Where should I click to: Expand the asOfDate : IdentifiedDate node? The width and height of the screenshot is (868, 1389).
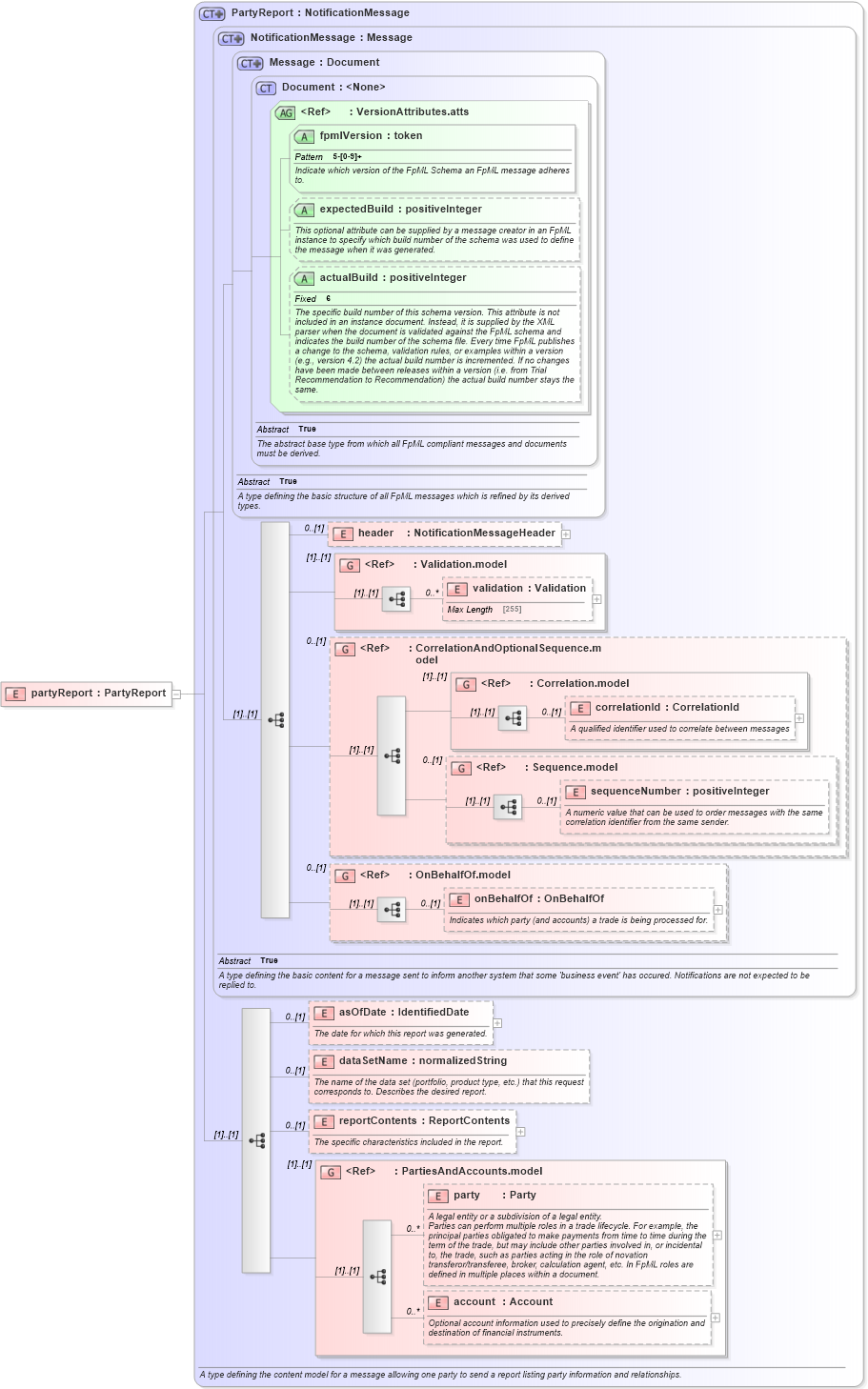coord(497,1023)
